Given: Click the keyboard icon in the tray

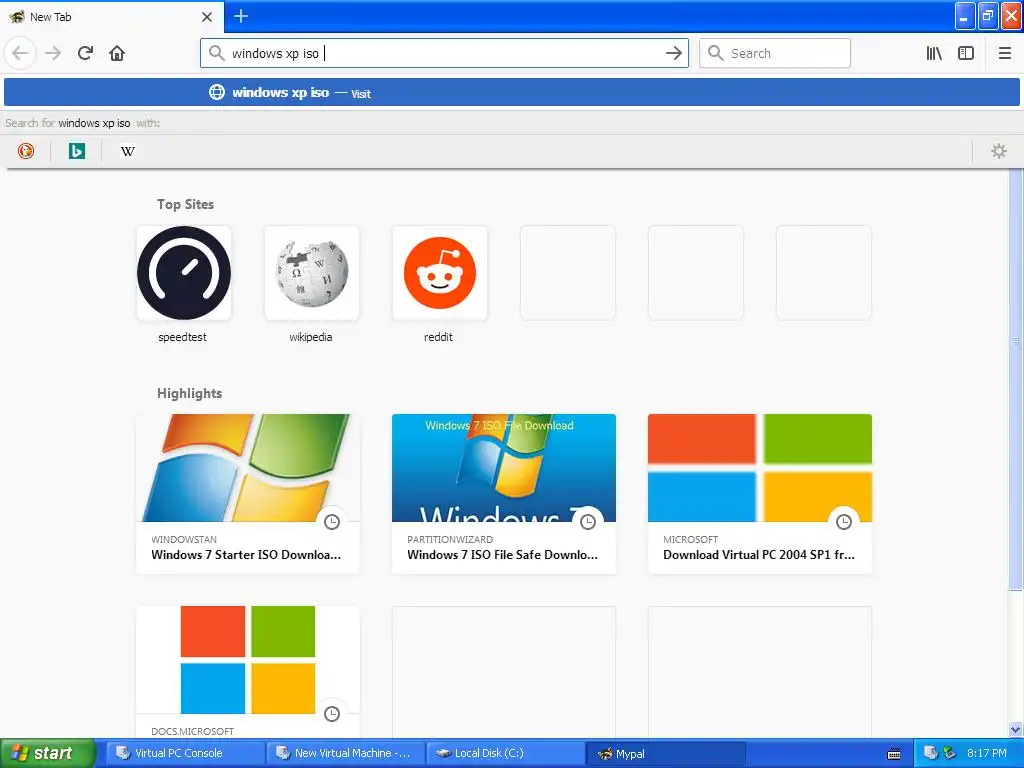Looking at the screenshot, I should (894, 754).
